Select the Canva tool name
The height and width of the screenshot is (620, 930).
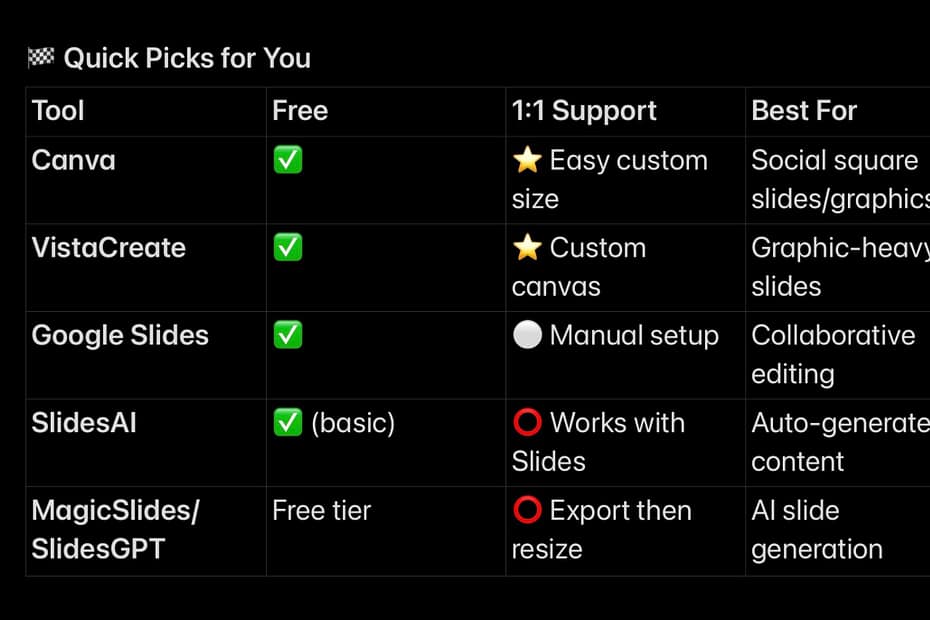[x=73, y=160]
